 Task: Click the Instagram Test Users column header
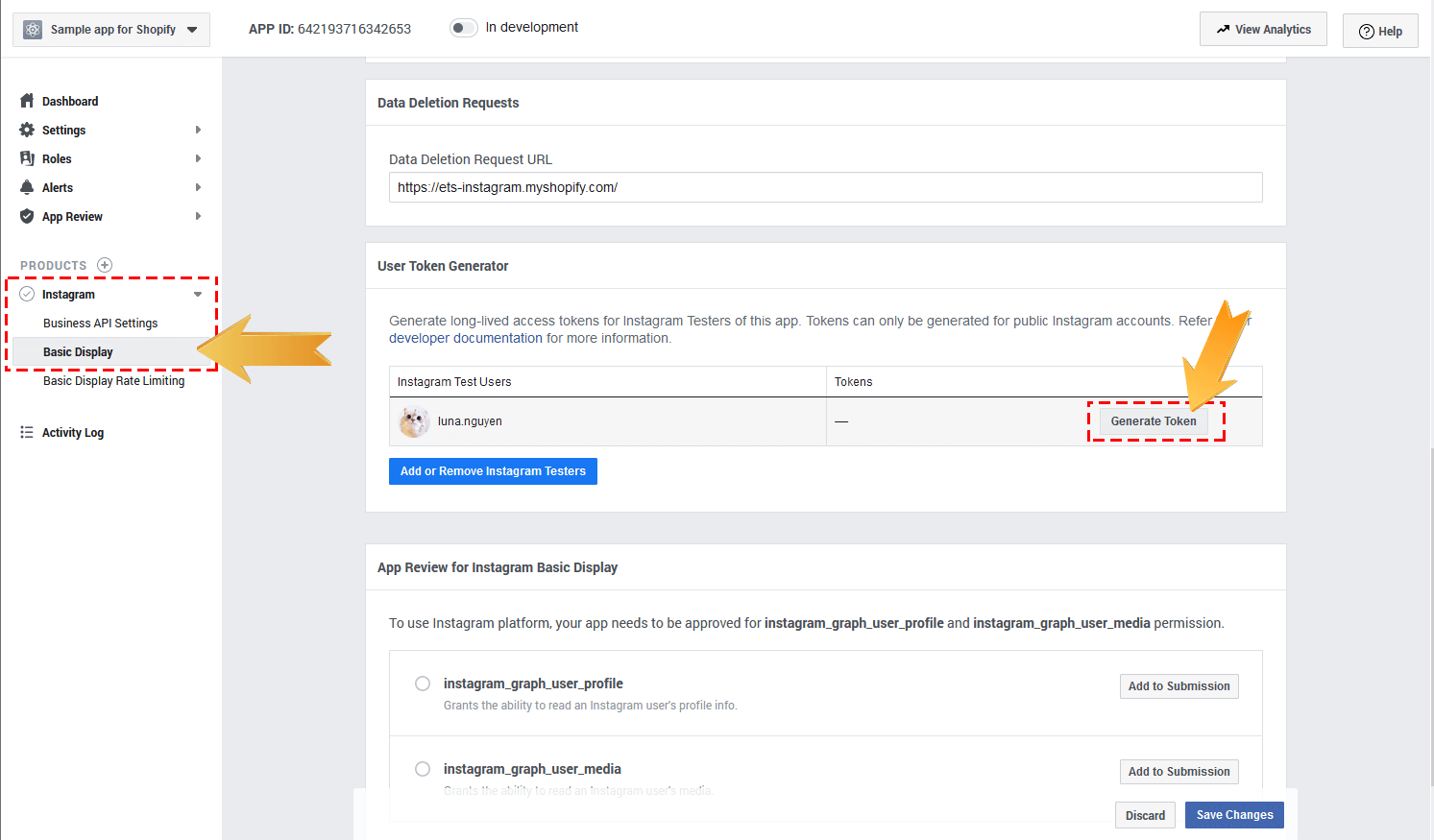pyautogui.click(x=454, y=382)
